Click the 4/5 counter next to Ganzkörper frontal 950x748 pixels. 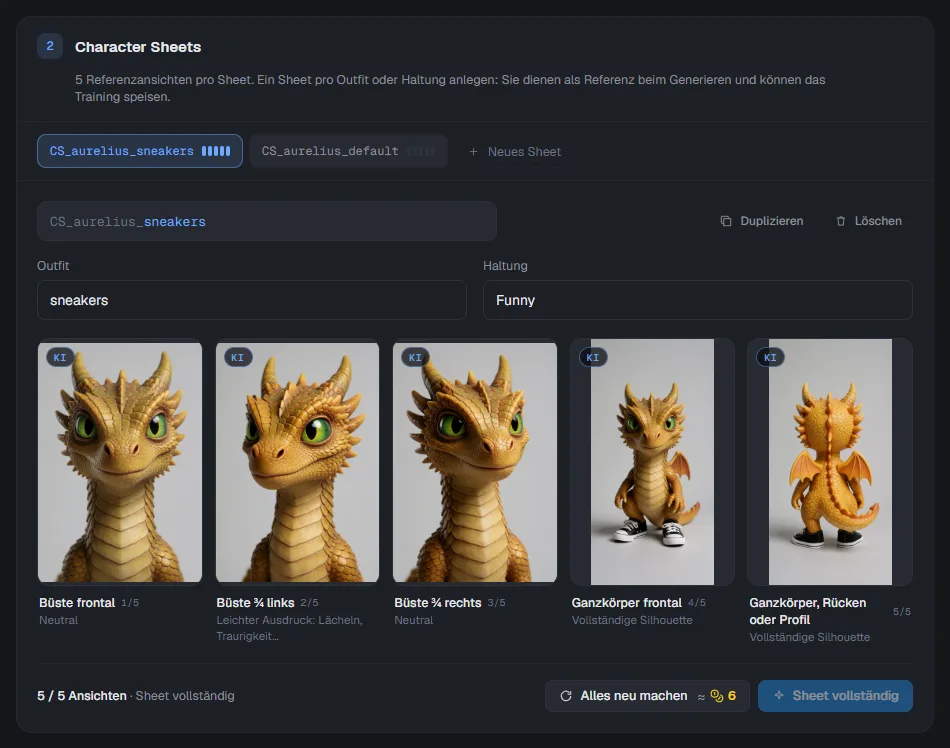(x=697, y=603)
